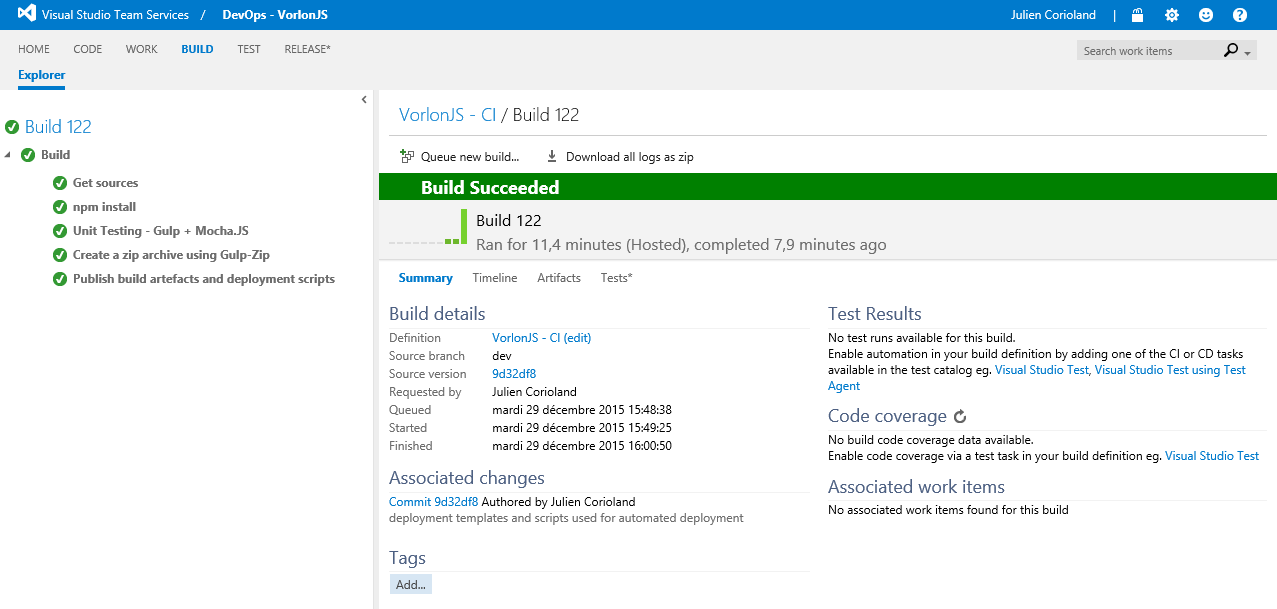Open the Commit 9d32df8 link
This screenshot has width=1277, height=609.
433,501
